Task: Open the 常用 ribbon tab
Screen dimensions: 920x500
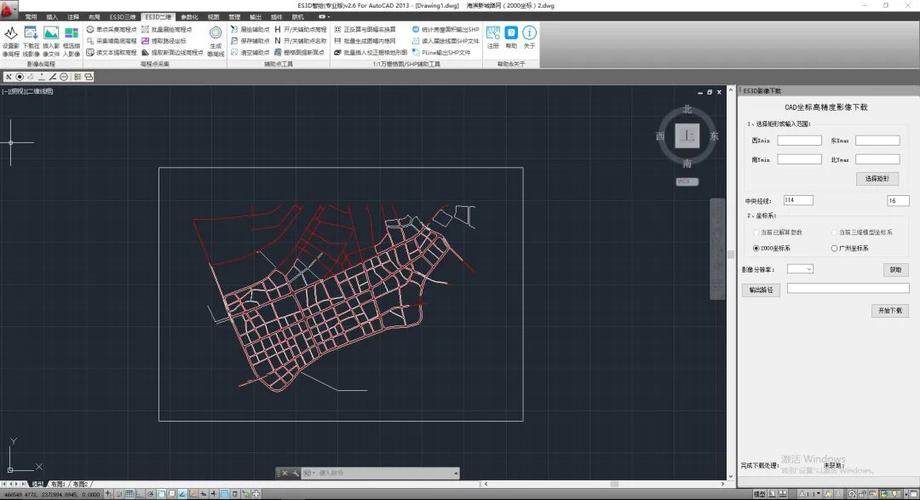Action: click(x=31, y=17)
